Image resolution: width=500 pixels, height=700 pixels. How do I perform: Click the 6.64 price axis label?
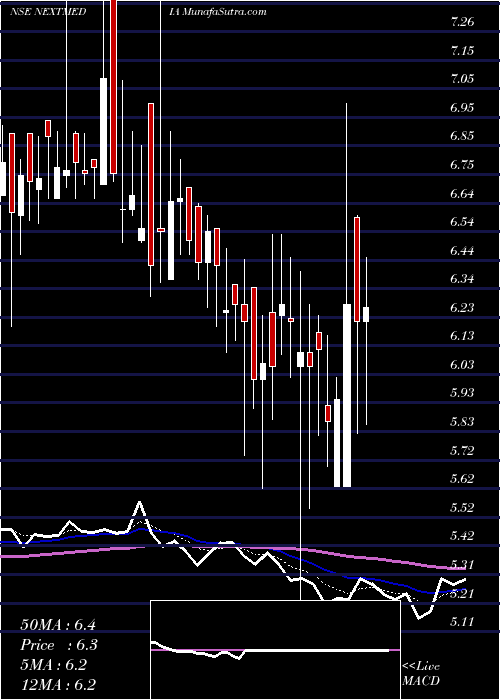coord(462,194)
